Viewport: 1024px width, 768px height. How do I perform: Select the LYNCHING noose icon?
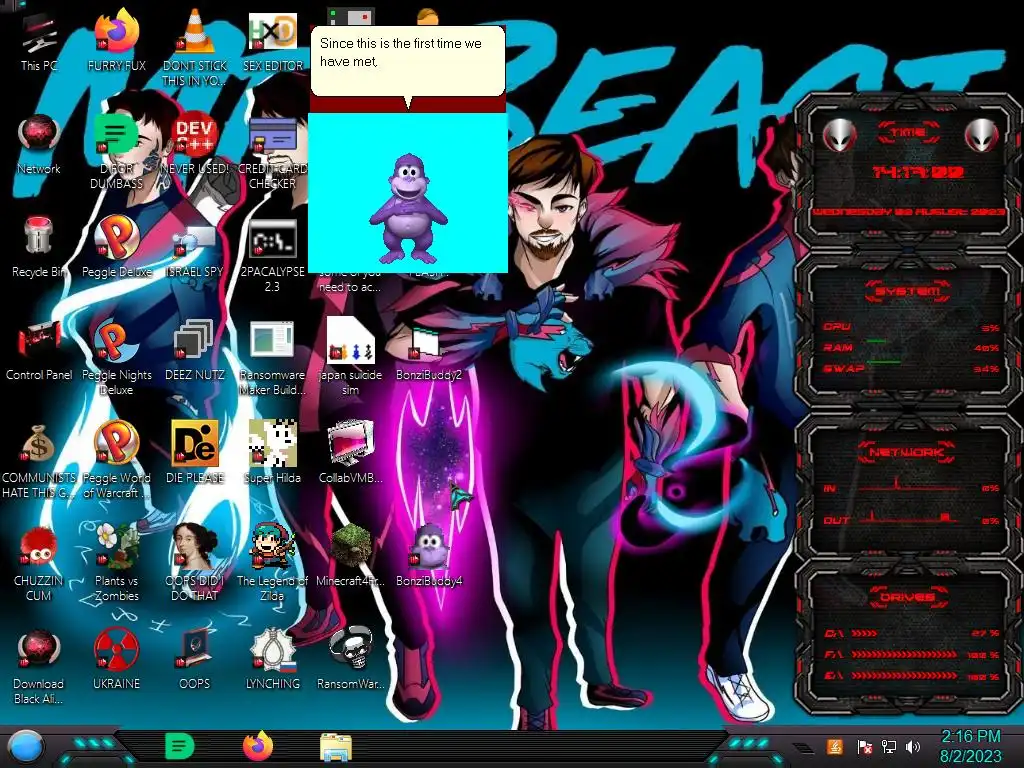[272, 658]
